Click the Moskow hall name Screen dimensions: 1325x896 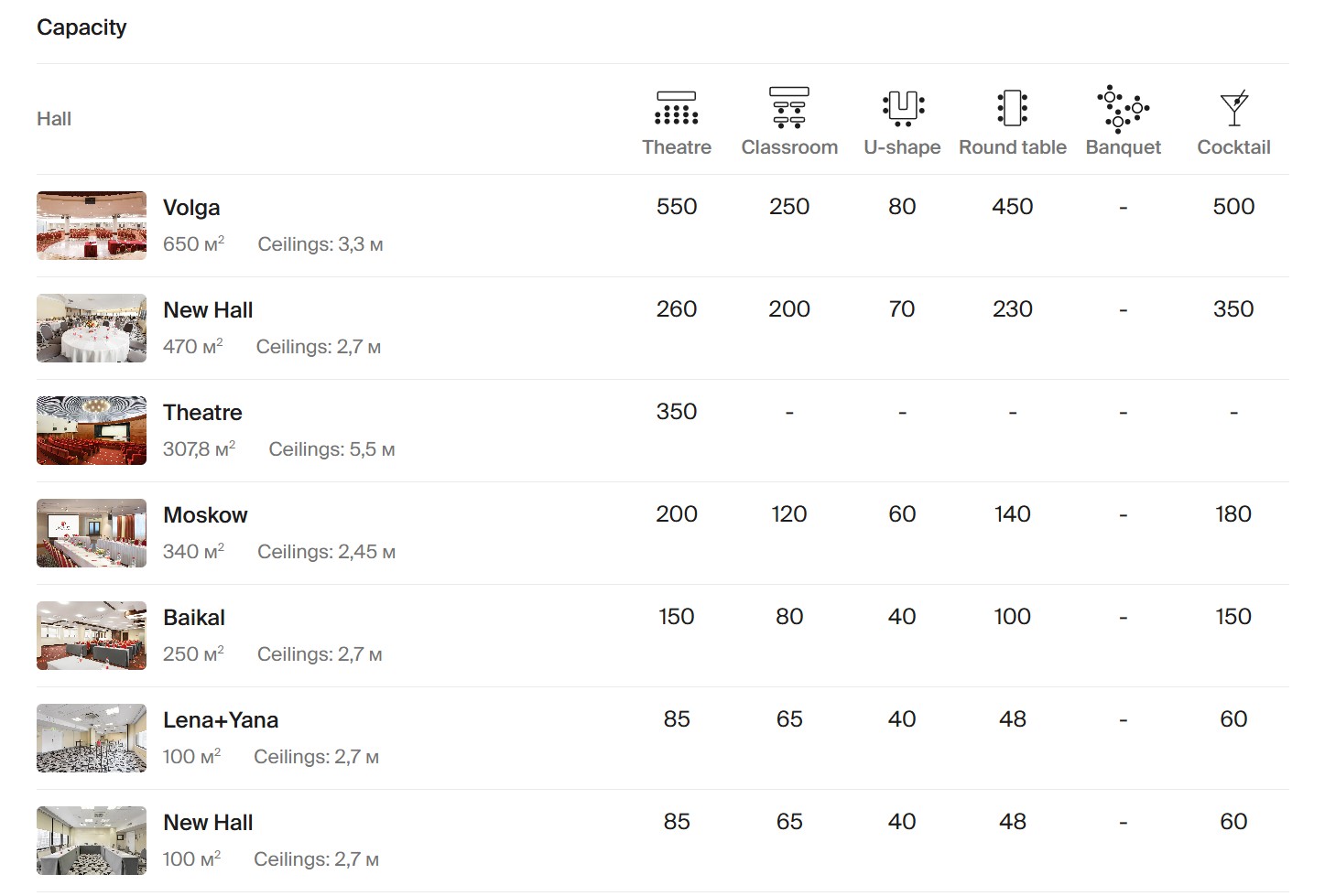(205, 515)
